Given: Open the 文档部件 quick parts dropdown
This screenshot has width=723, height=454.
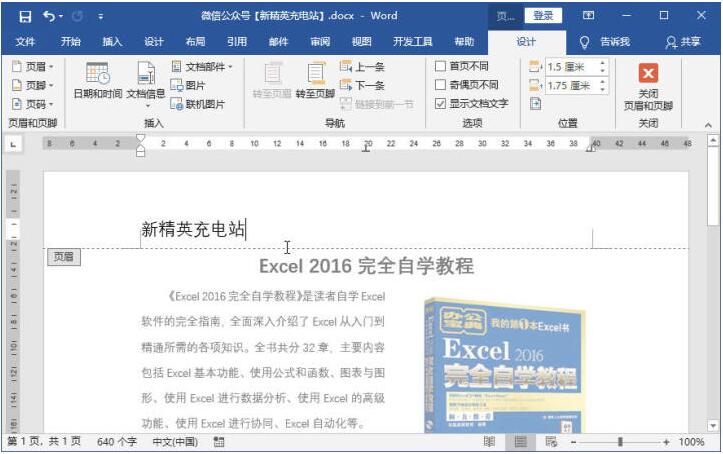Looking at the screenshot, I should coord(201,67).
